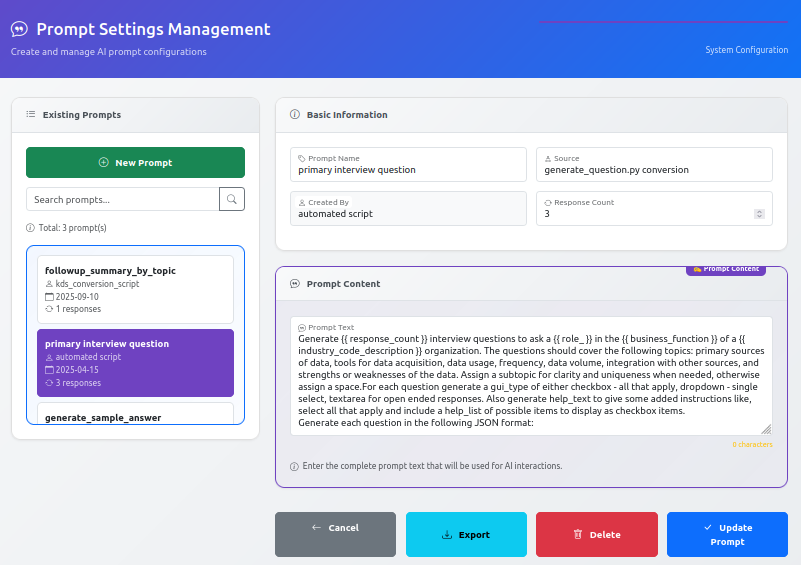The height and width of the screenshot is (565, 801).
Task: Click the search magnifier icon button
Action: coord(232,199)
